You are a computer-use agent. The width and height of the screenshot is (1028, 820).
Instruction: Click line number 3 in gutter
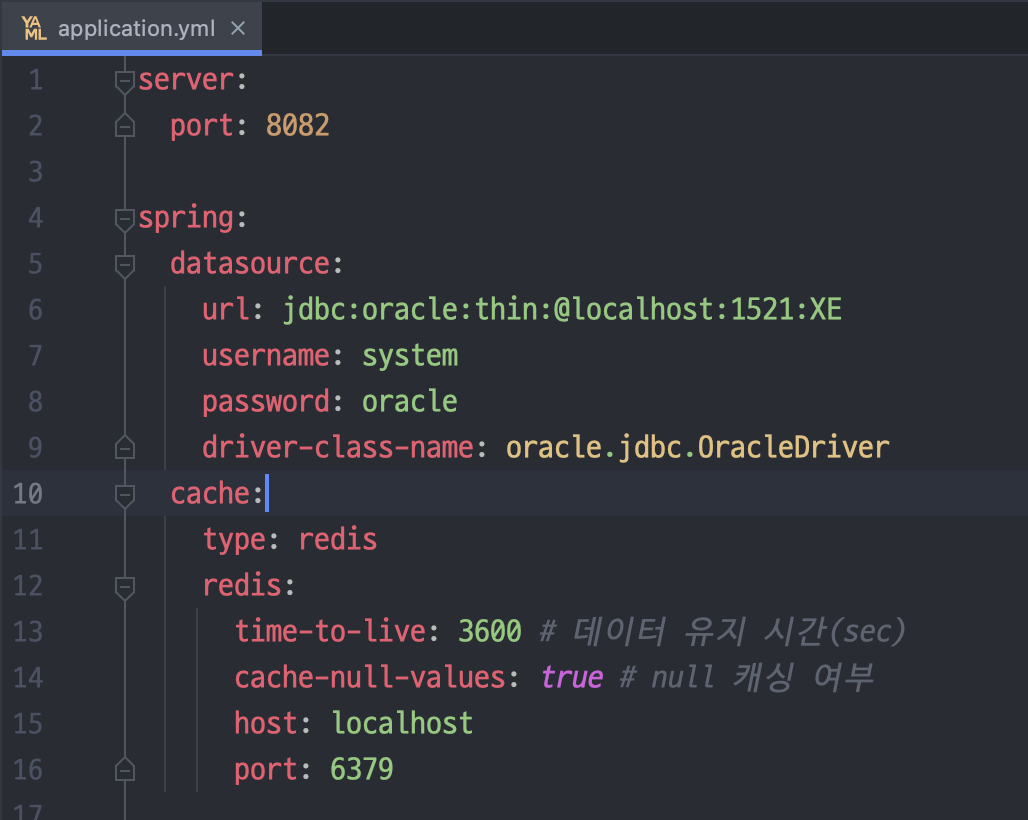pyautogui.click(x=35, y=172)
